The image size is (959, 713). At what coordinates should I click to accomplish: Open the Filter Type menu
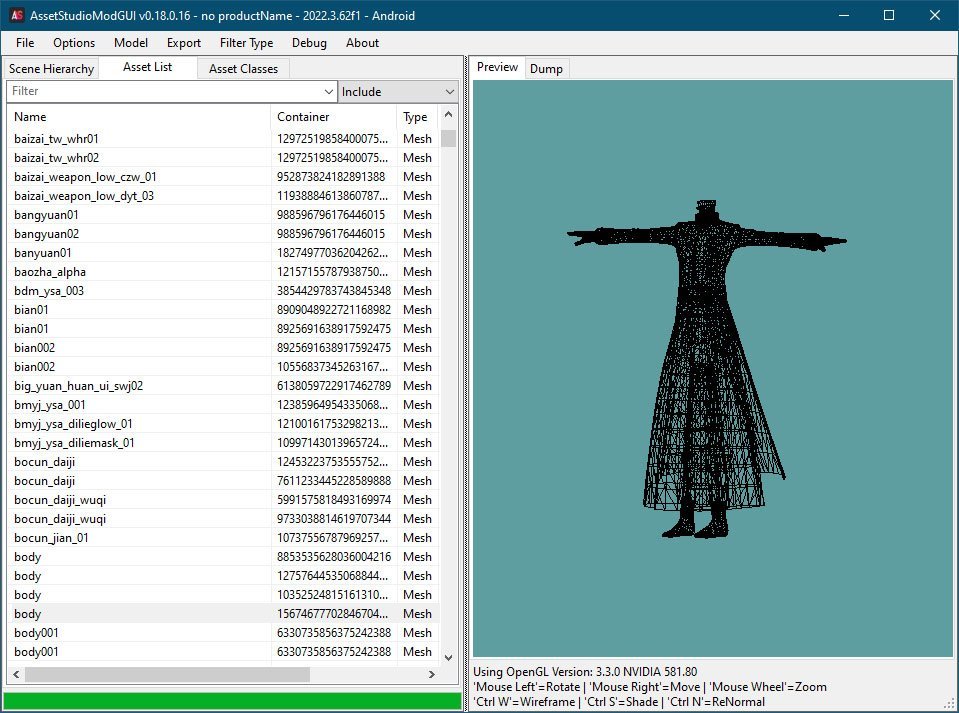(246, 43)
